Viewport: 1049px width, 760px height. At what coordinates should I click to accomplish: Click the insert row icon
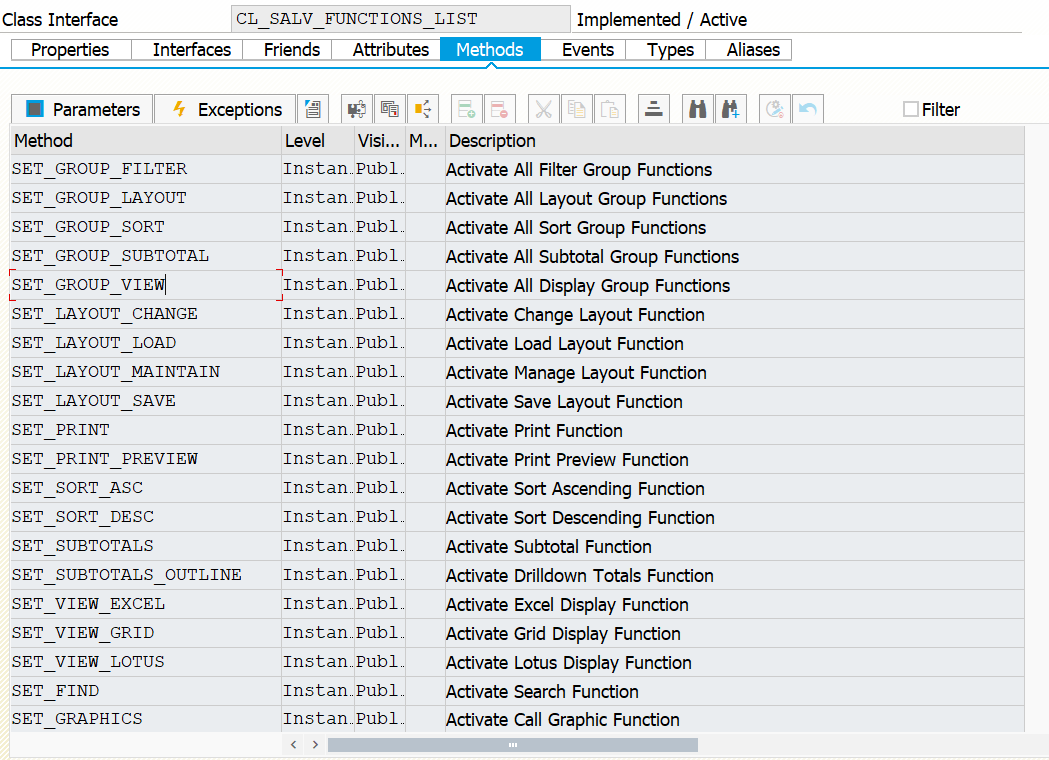pos(466,109)
